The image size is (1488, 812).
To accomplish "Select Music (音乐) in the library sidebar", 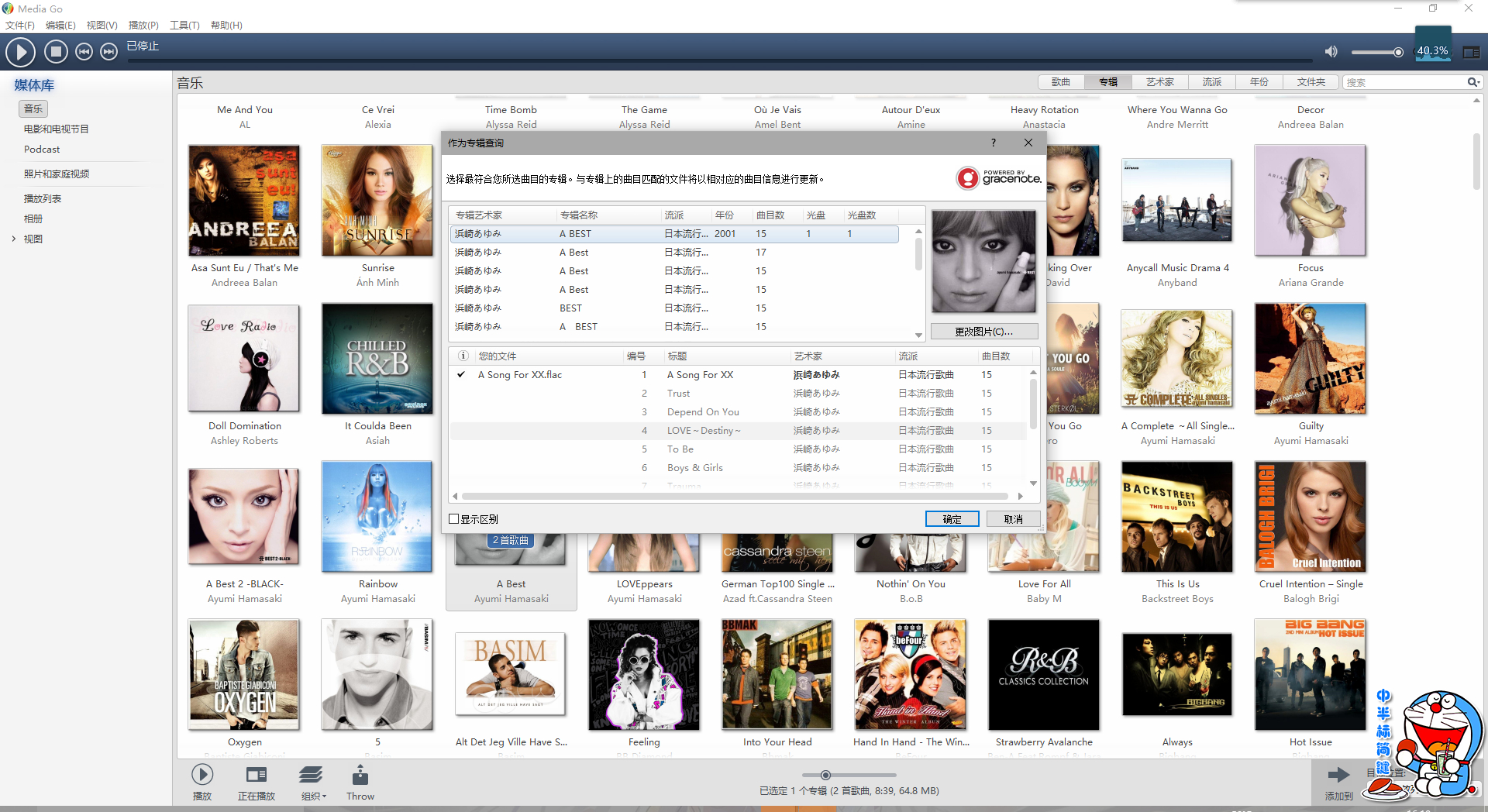I will (x=33, y=109).
